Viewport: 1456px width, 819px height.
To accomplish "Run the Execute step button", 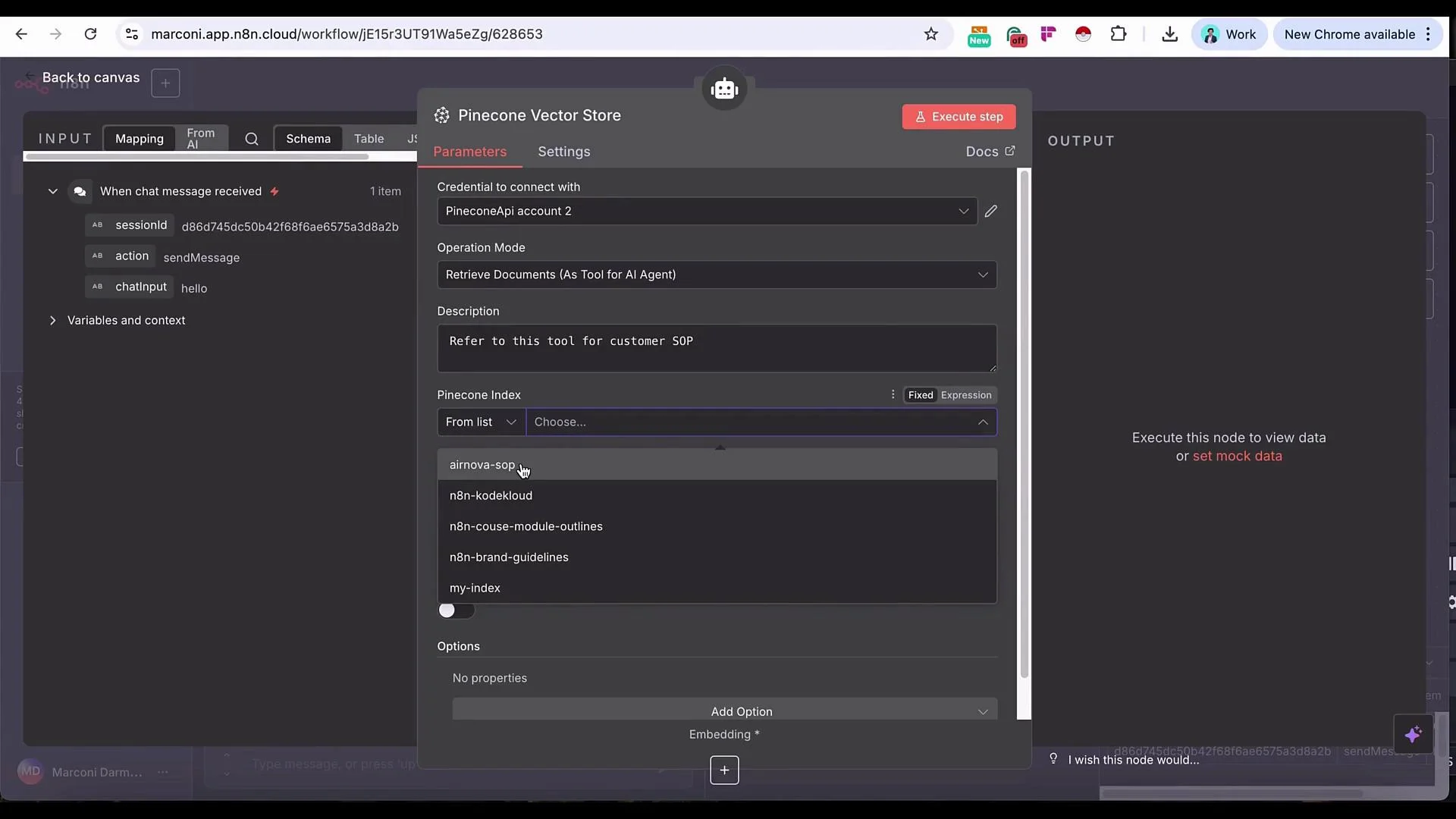I will click(959, 117).
